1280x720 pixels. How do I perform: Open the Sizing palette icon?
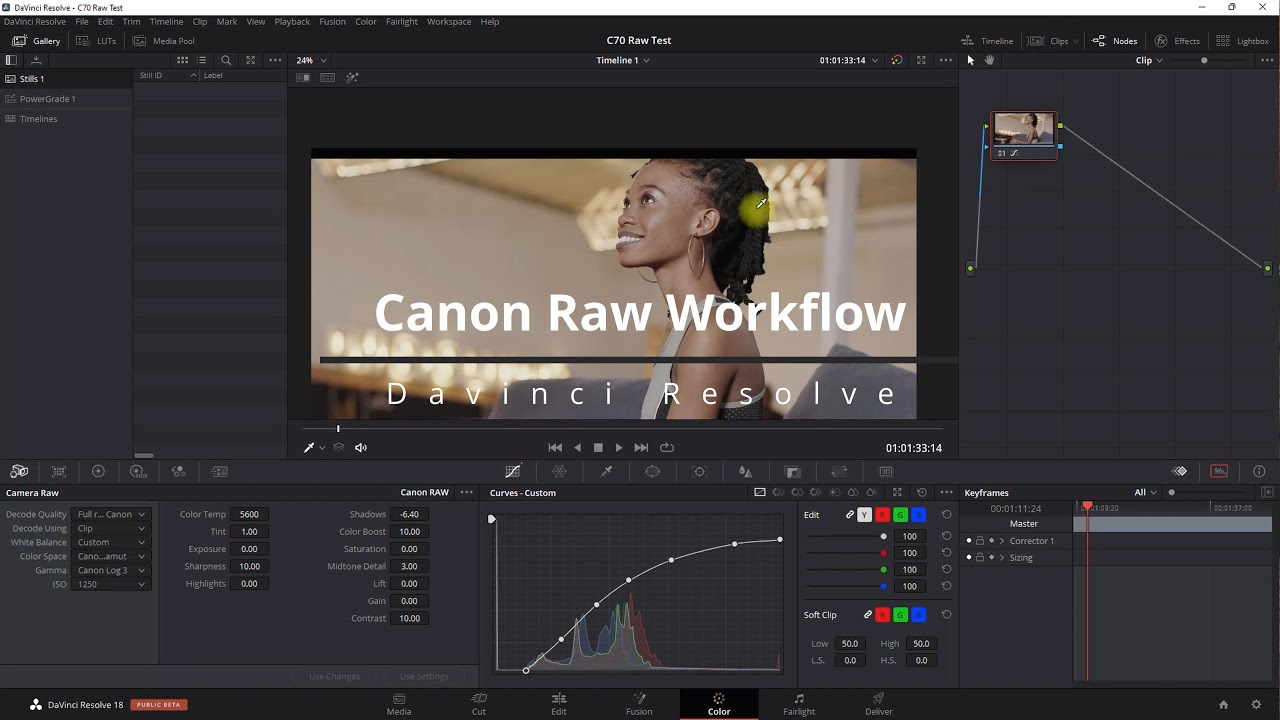click(839, 472)
